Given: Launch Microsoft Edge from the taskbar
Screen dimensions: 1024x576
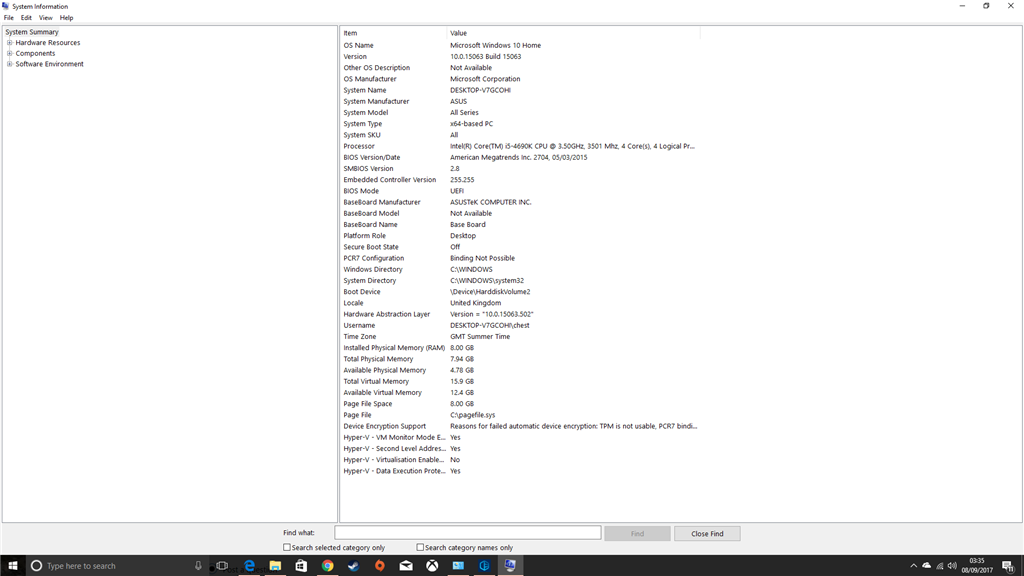Looking at the screenshot, I should tap(249, 566).
